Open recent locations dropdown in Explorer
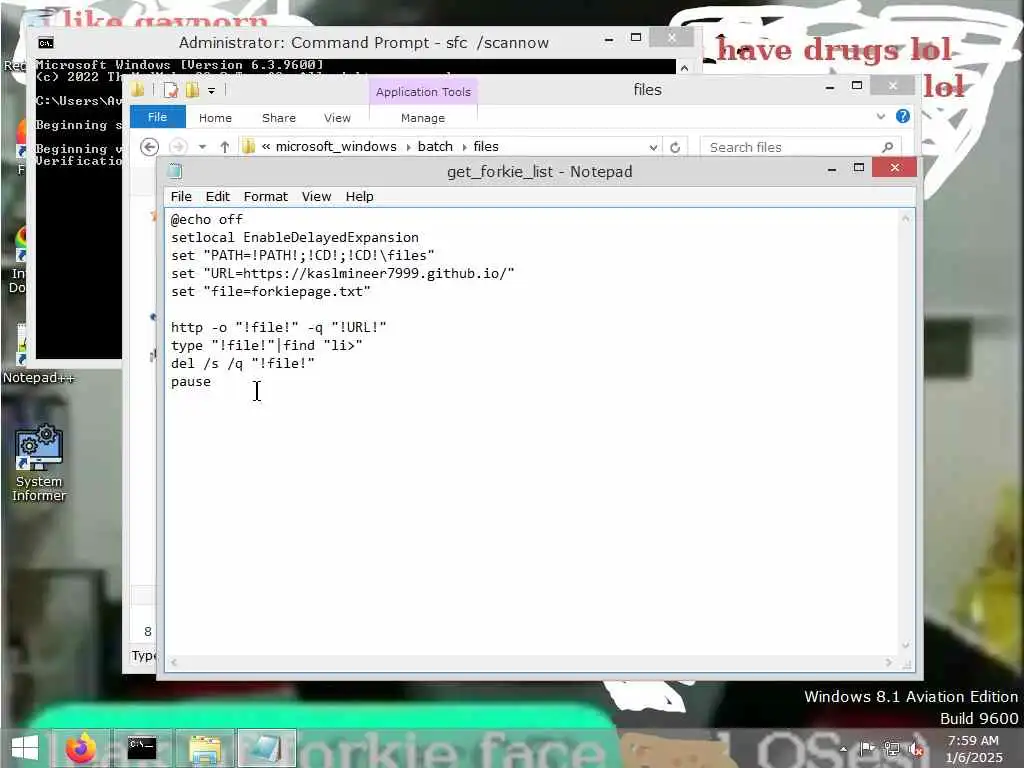This screenshot has height=768, width=1024. click(x=202, y=147)
